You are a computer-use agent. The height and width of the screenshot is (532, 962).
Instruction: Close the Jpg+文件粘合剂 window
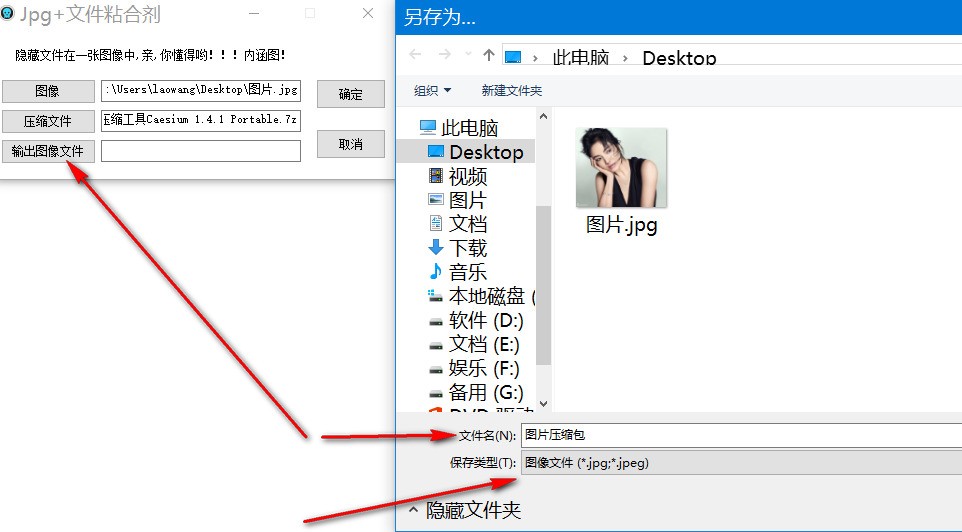pyautogui.click(x=368, y=13)
